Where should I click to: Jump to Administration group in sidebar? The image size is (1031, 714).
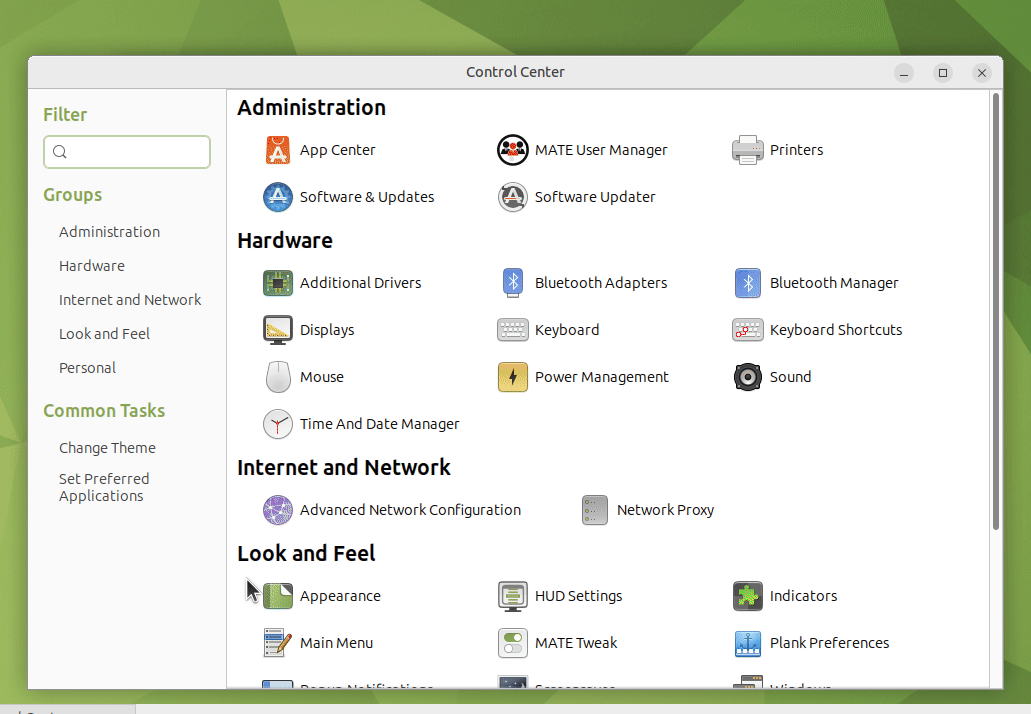coord(109,232)
